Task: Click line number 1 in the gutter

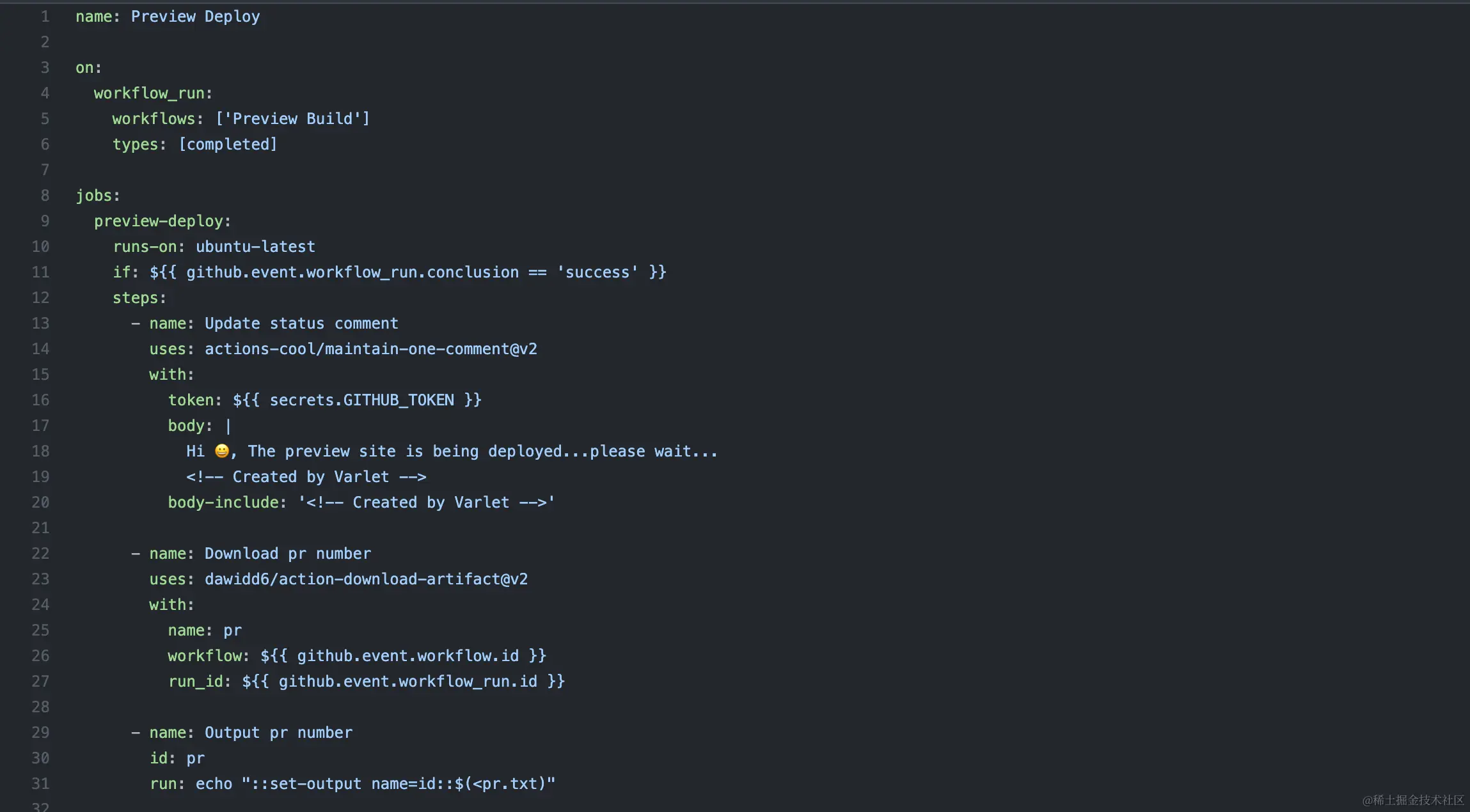Action: 45,17
